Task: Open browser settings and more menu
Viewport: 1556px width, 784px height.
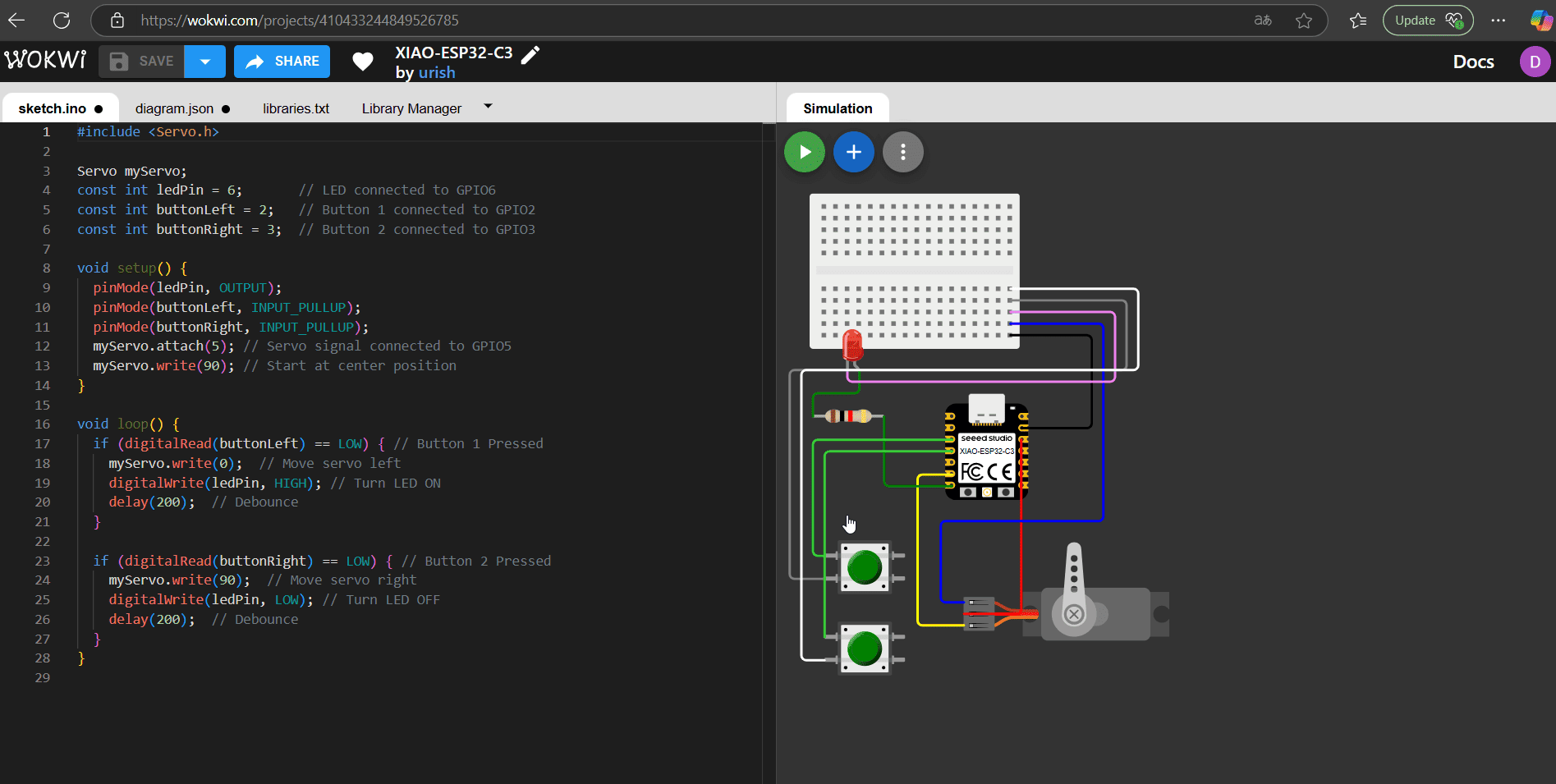Action: (x=1498, y=21)
